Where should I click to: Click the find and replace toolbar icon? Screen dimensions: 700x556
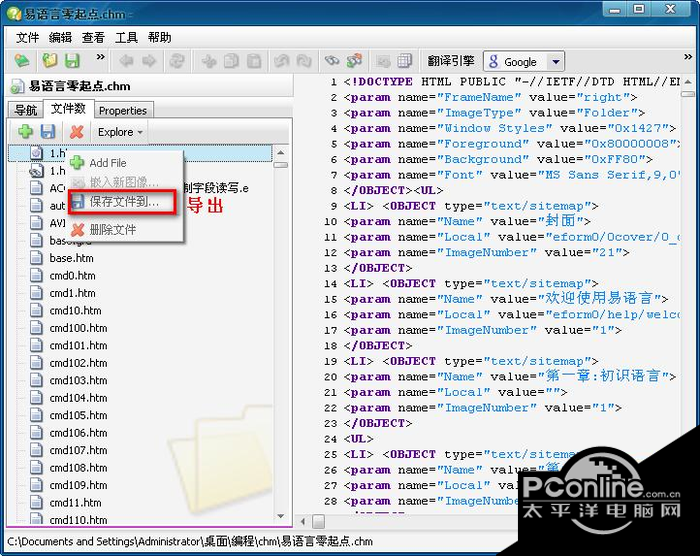[x=354, y=61]
